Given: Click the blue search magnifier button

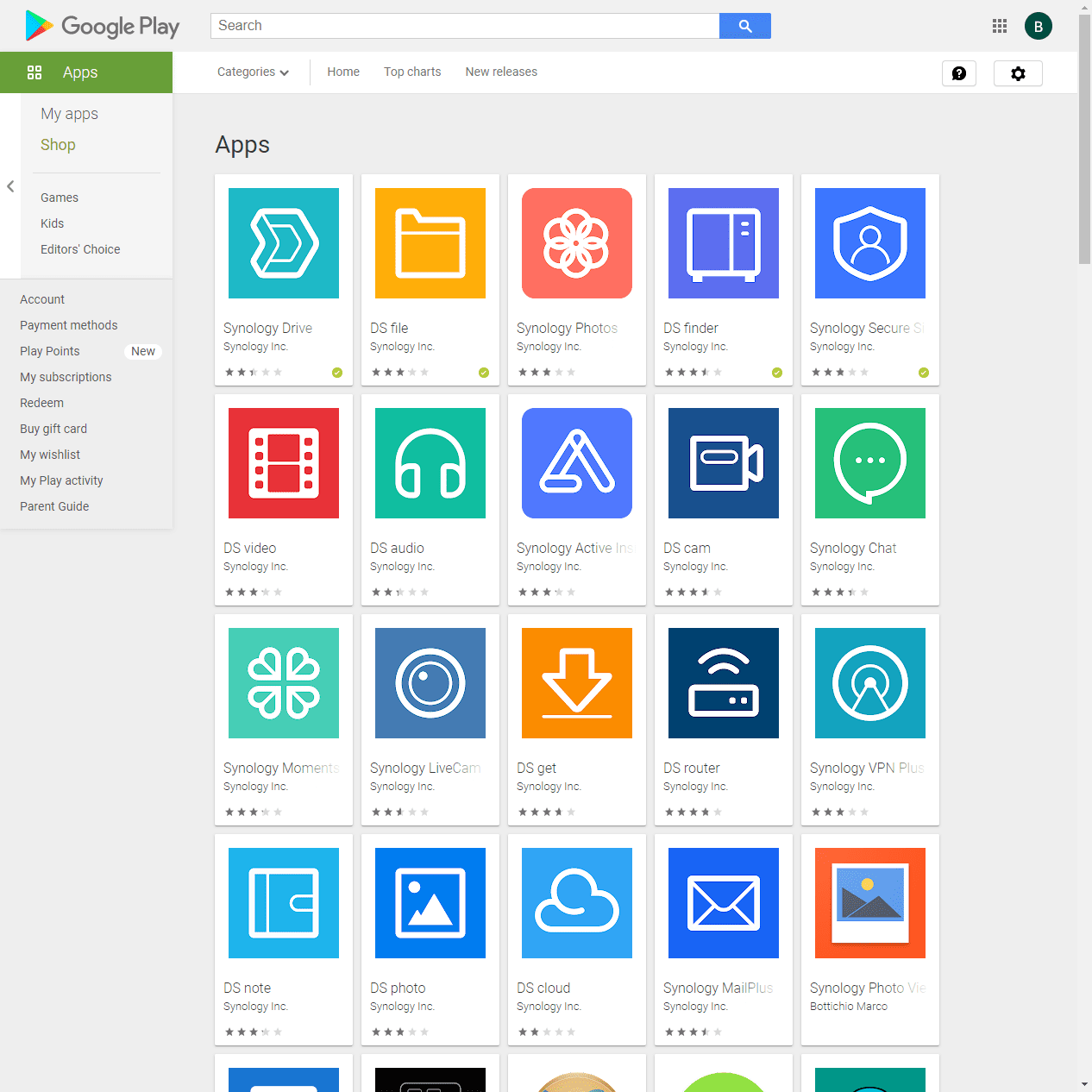Looking at the screenshot, I should coord(745,26).
